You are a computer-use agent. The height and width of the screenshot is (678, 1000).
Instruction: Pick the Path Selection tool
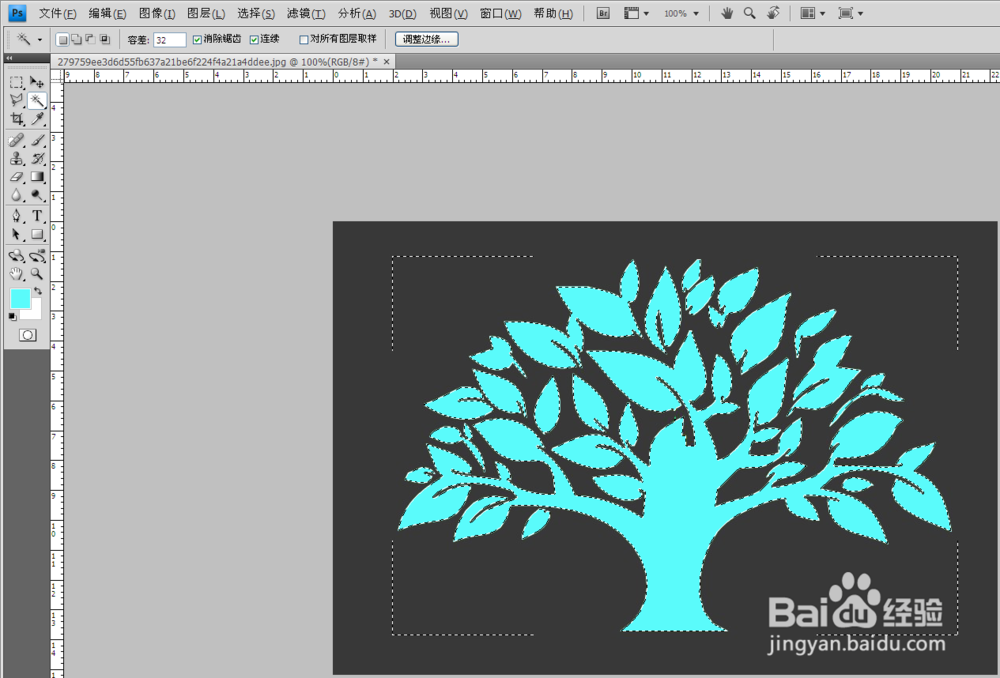(17, 235)
